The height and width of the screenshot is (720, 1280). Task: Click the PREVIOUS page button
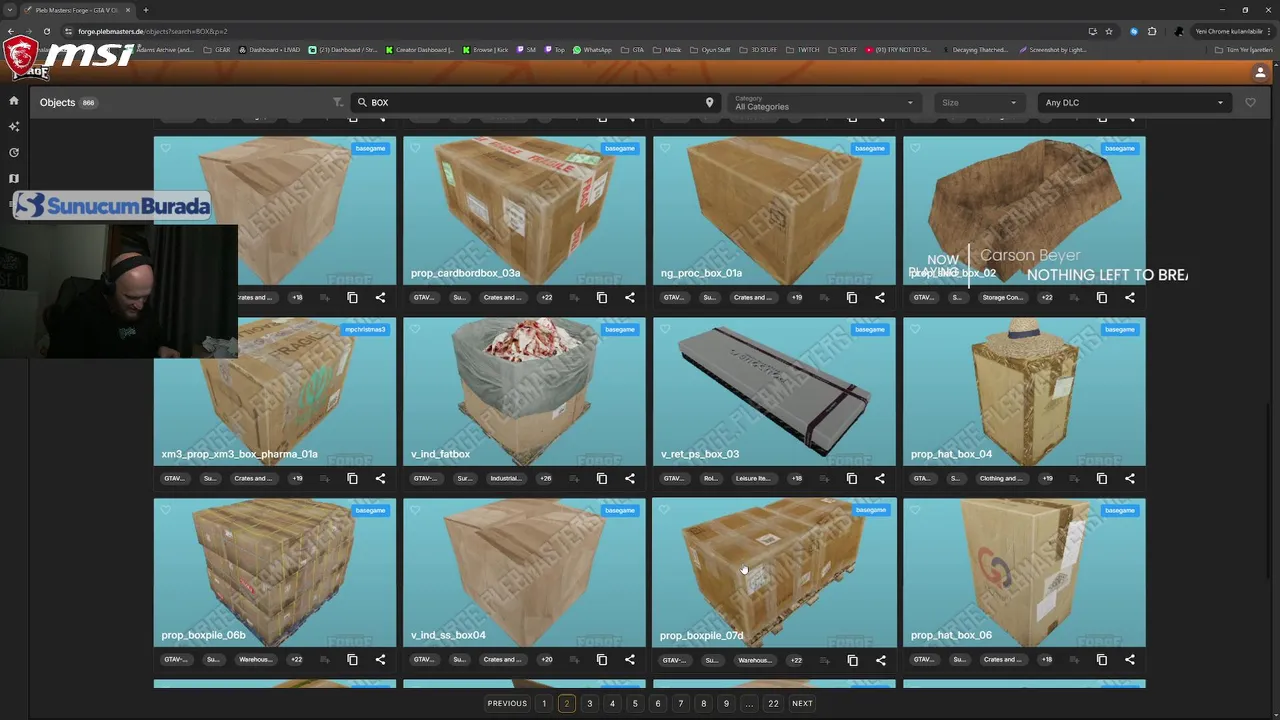point(507,703)
